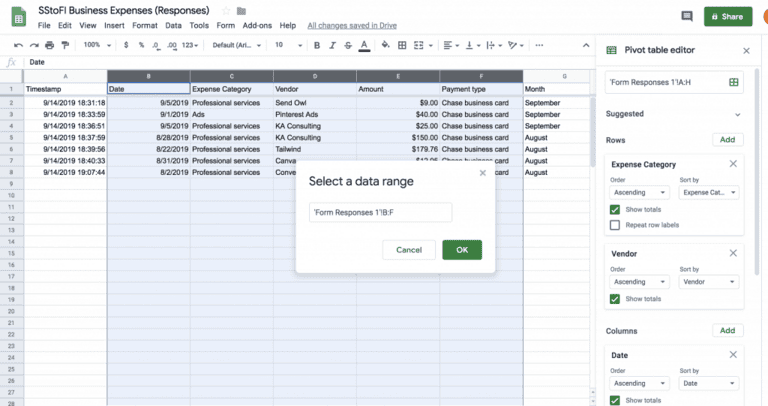
Task: Close the Select a data range dialog
Action: point(482,173)
